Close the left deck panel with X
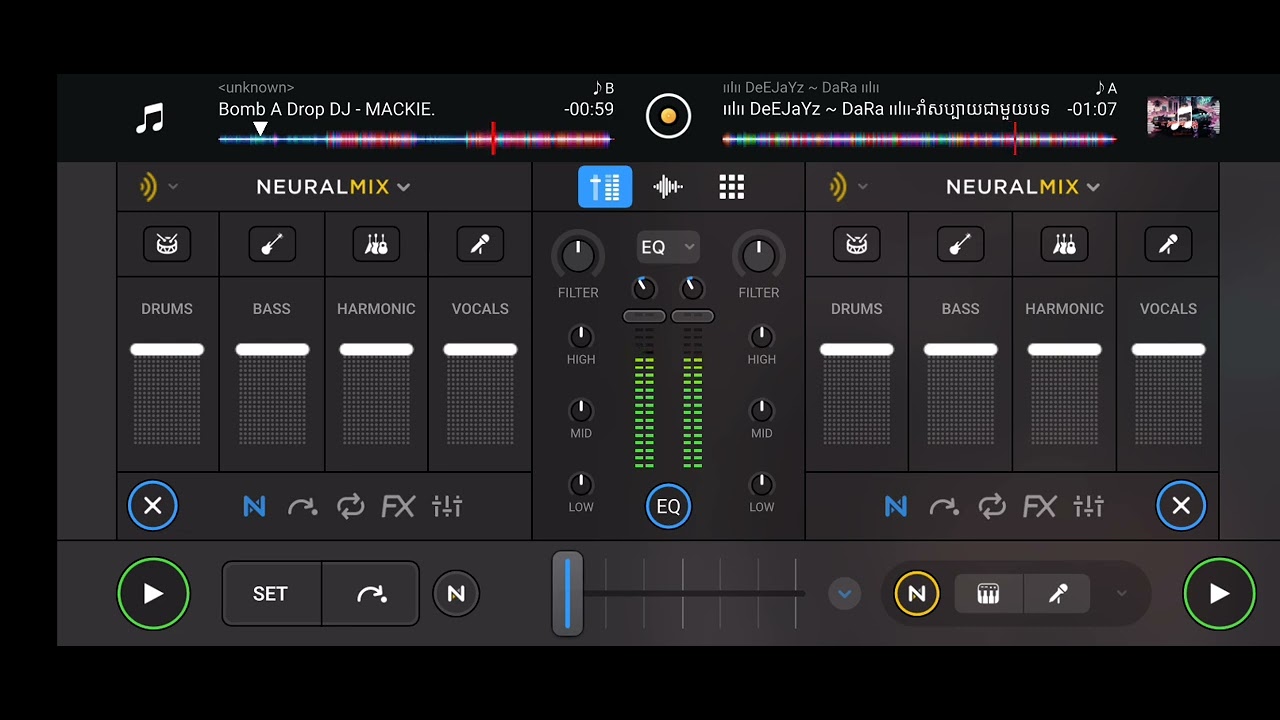The image size is (1280, 720). pos(153,506)
